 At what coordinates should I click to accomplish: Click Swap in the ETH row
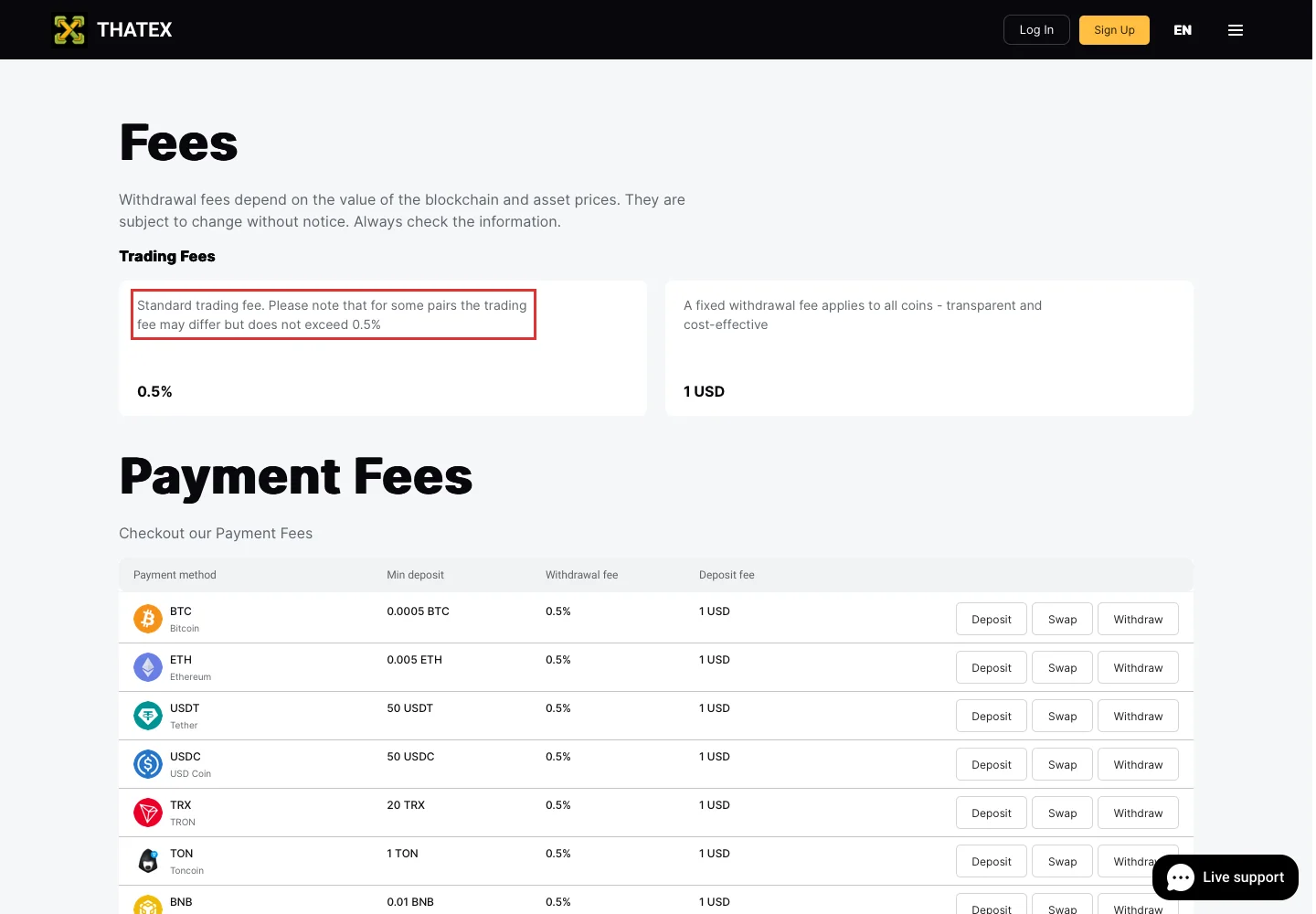click(x=1062, y=667)
